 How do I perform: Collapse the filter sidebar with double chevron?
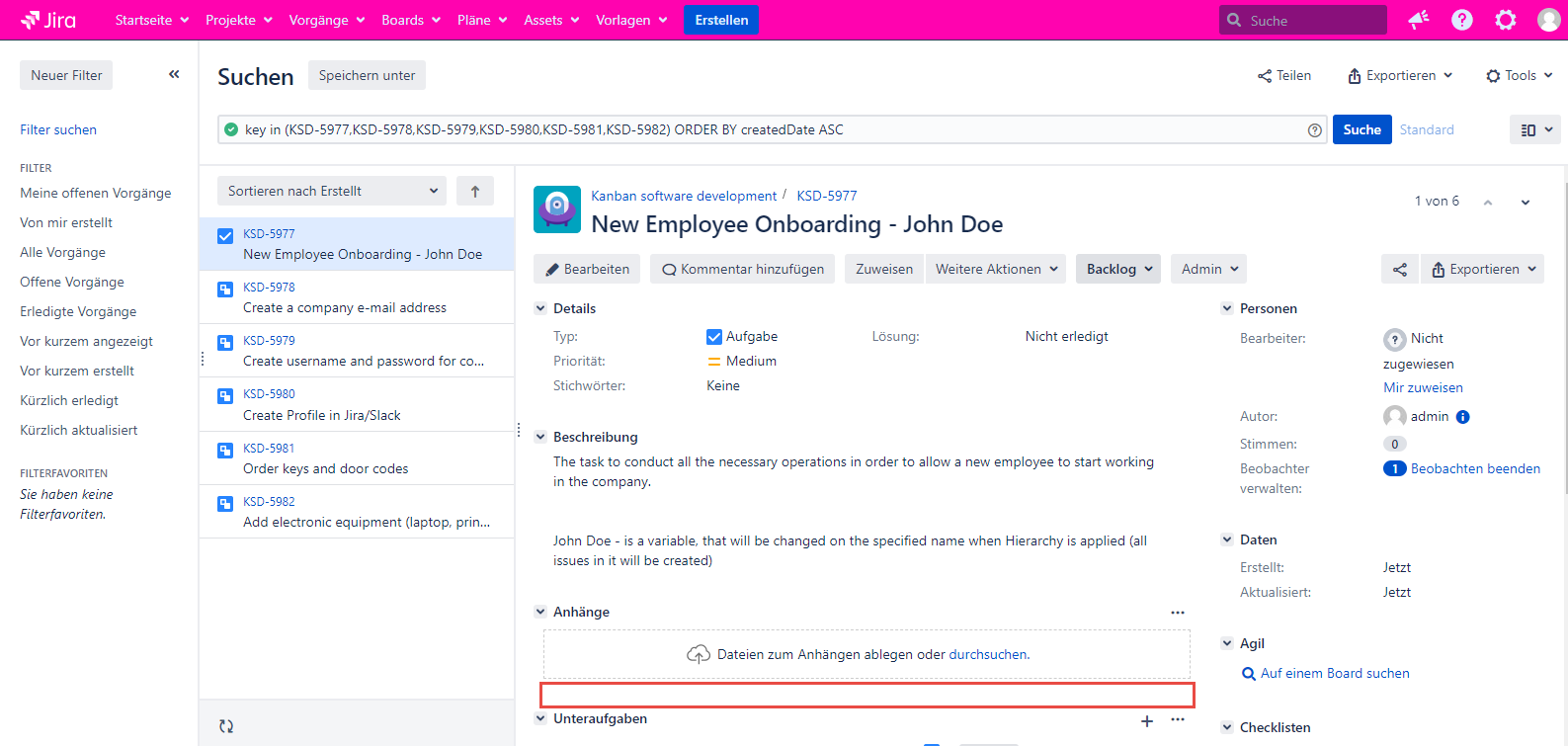(174, 74)
